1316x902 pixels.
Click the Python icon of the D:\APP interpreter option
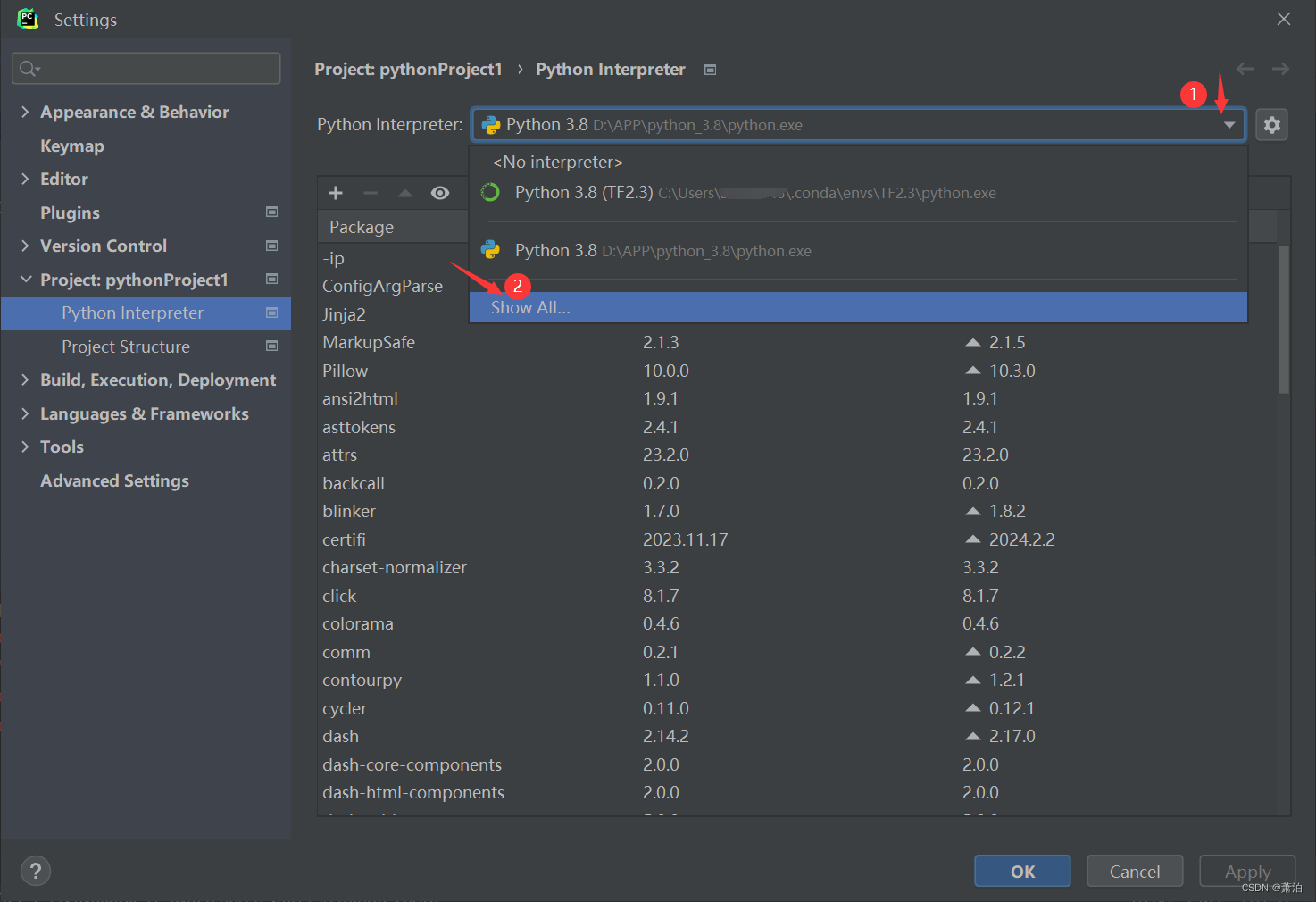(x=490, y=250)
